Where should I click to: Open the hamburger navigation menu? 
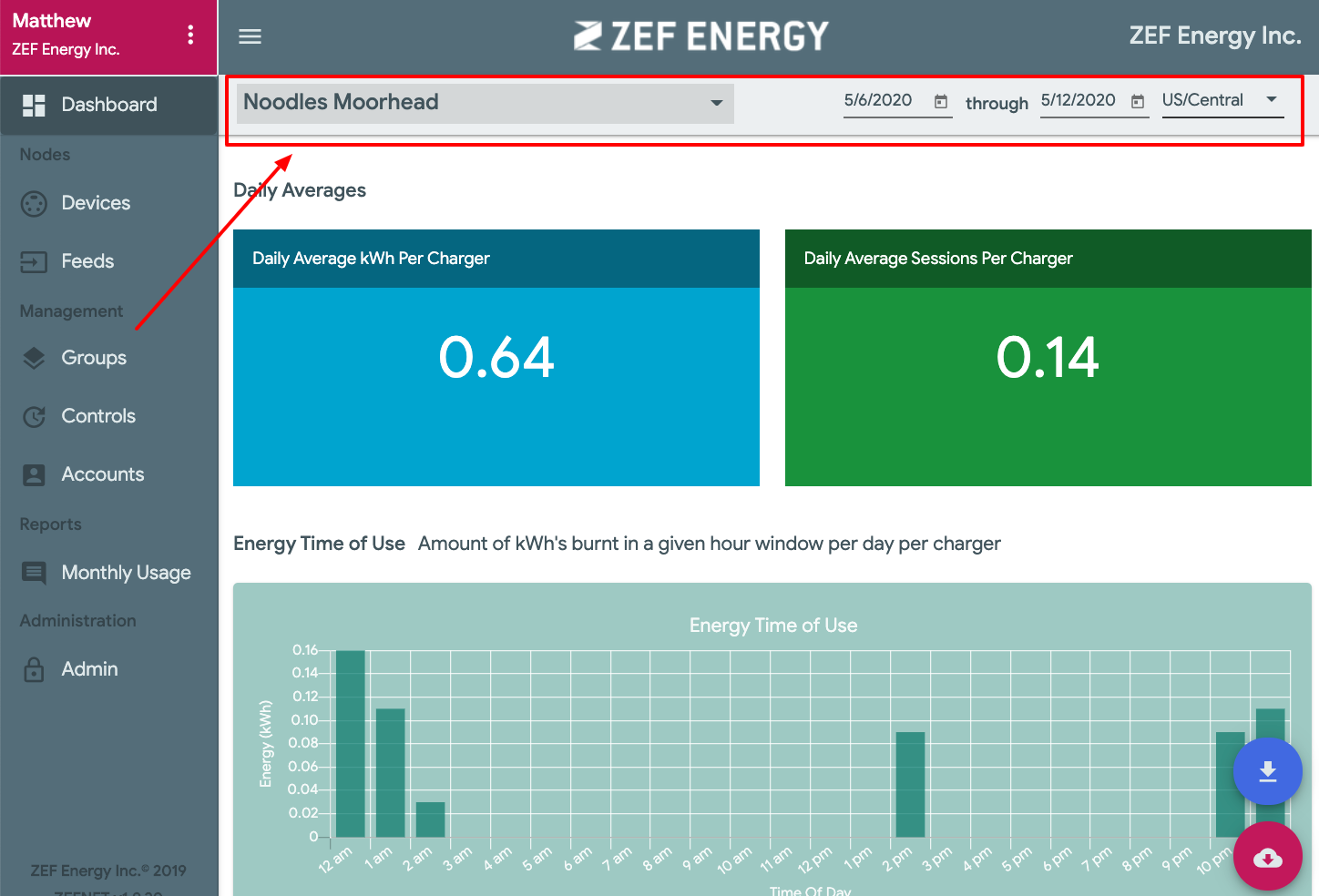coord(250,36)
